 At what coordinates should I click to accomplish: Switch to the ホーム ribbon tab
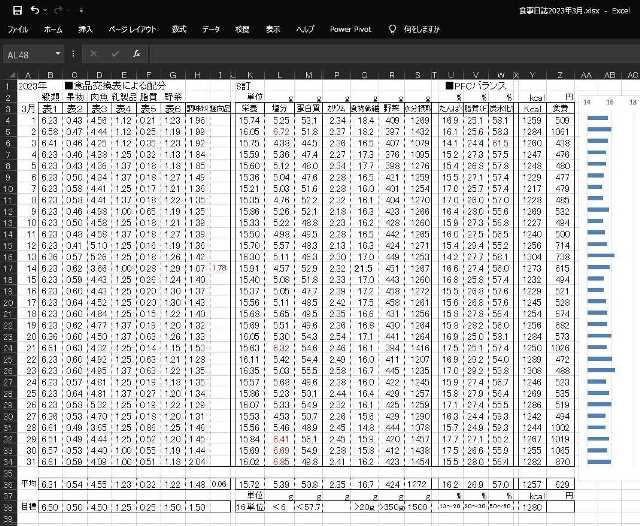coord(53,29)
